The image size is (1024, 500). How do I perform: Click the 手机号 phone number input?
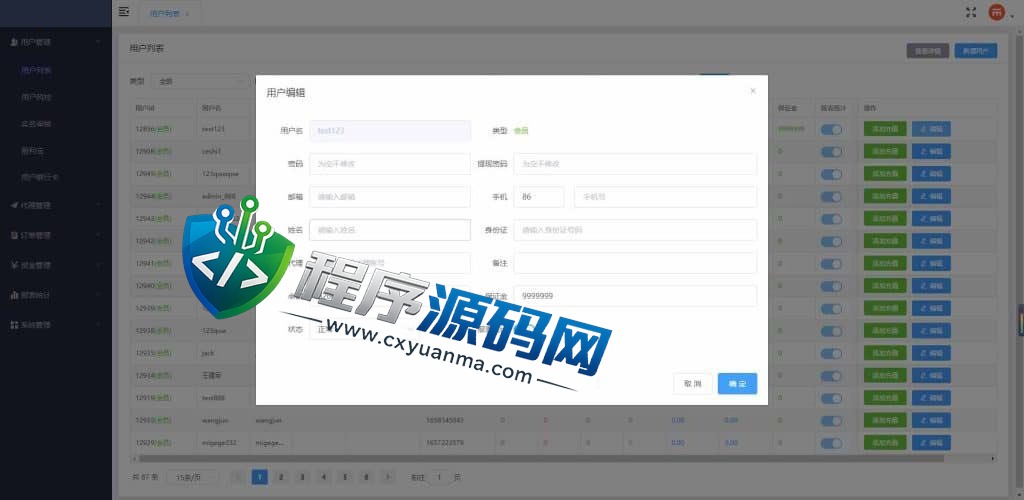(x=665, y=196)
